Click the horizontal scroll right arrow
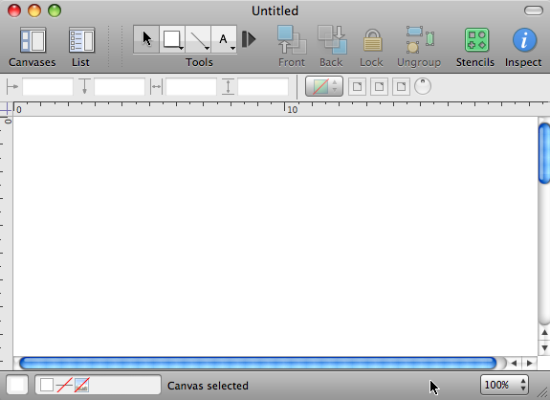This screenshot has width=550, height=400. (529, 363)
